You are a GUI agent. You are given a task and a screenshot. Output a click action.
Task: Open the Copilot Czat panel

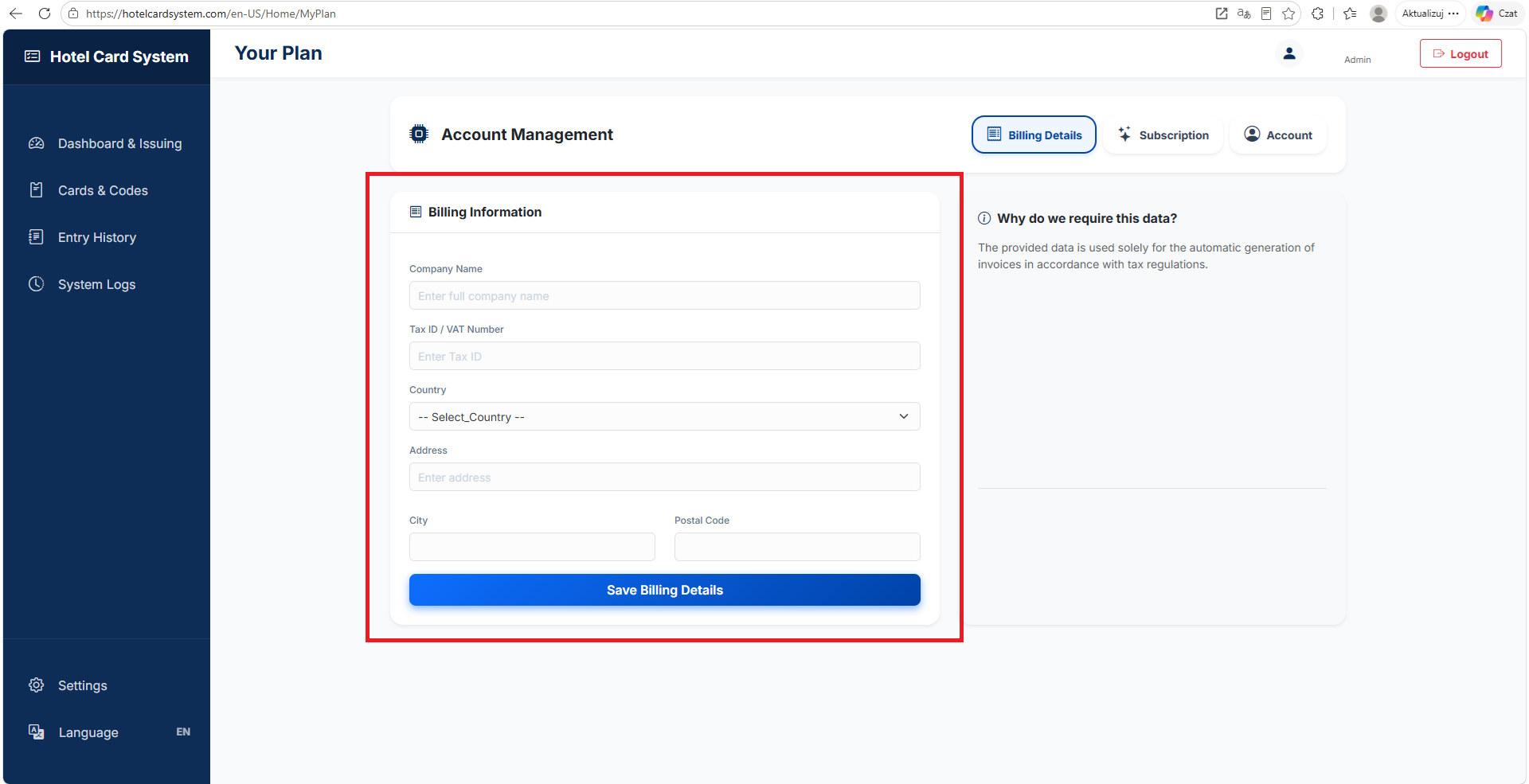[x=1497, y=14]
